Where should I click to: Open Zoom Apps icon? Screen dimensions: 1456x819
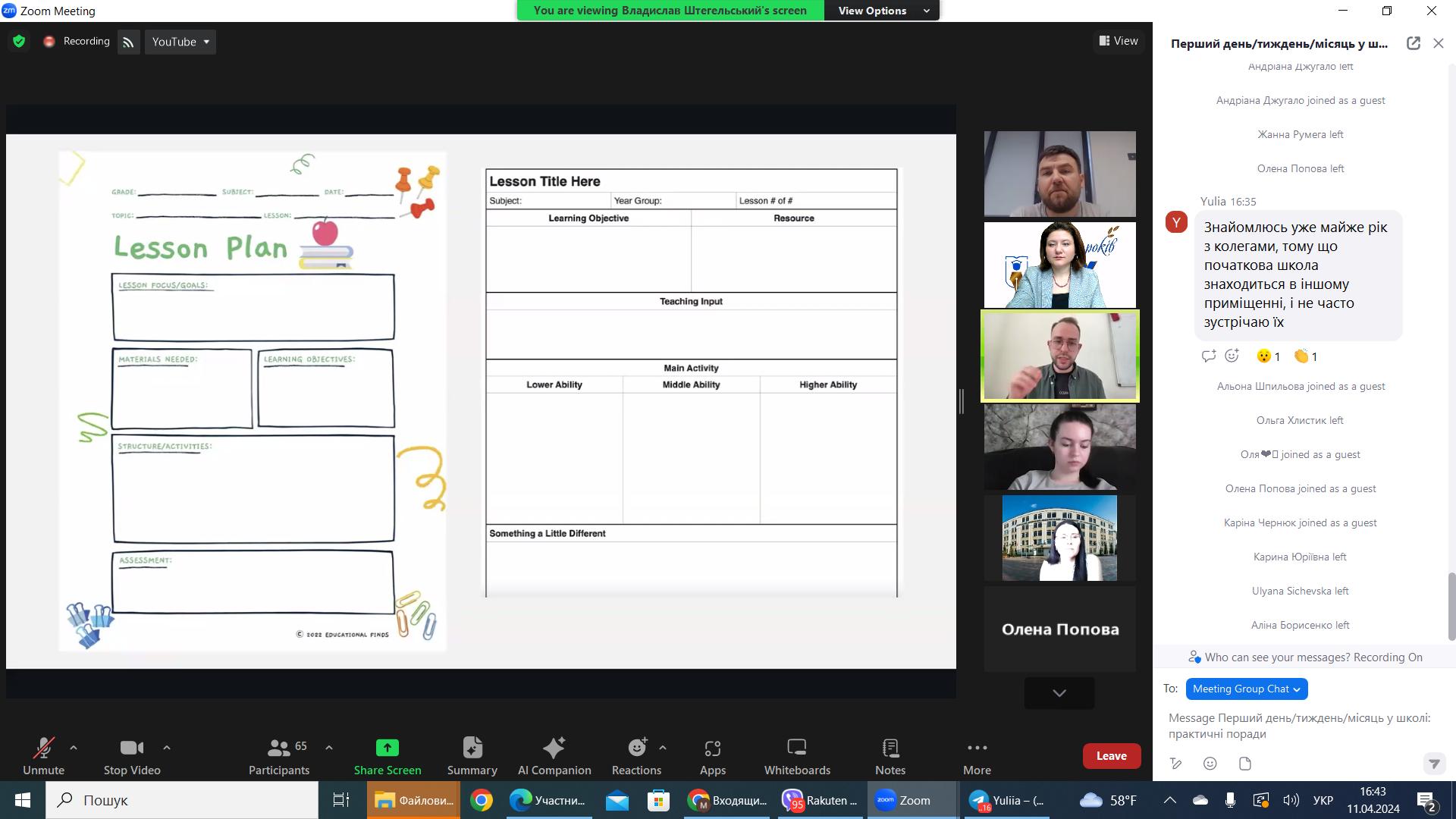[712, 756]
